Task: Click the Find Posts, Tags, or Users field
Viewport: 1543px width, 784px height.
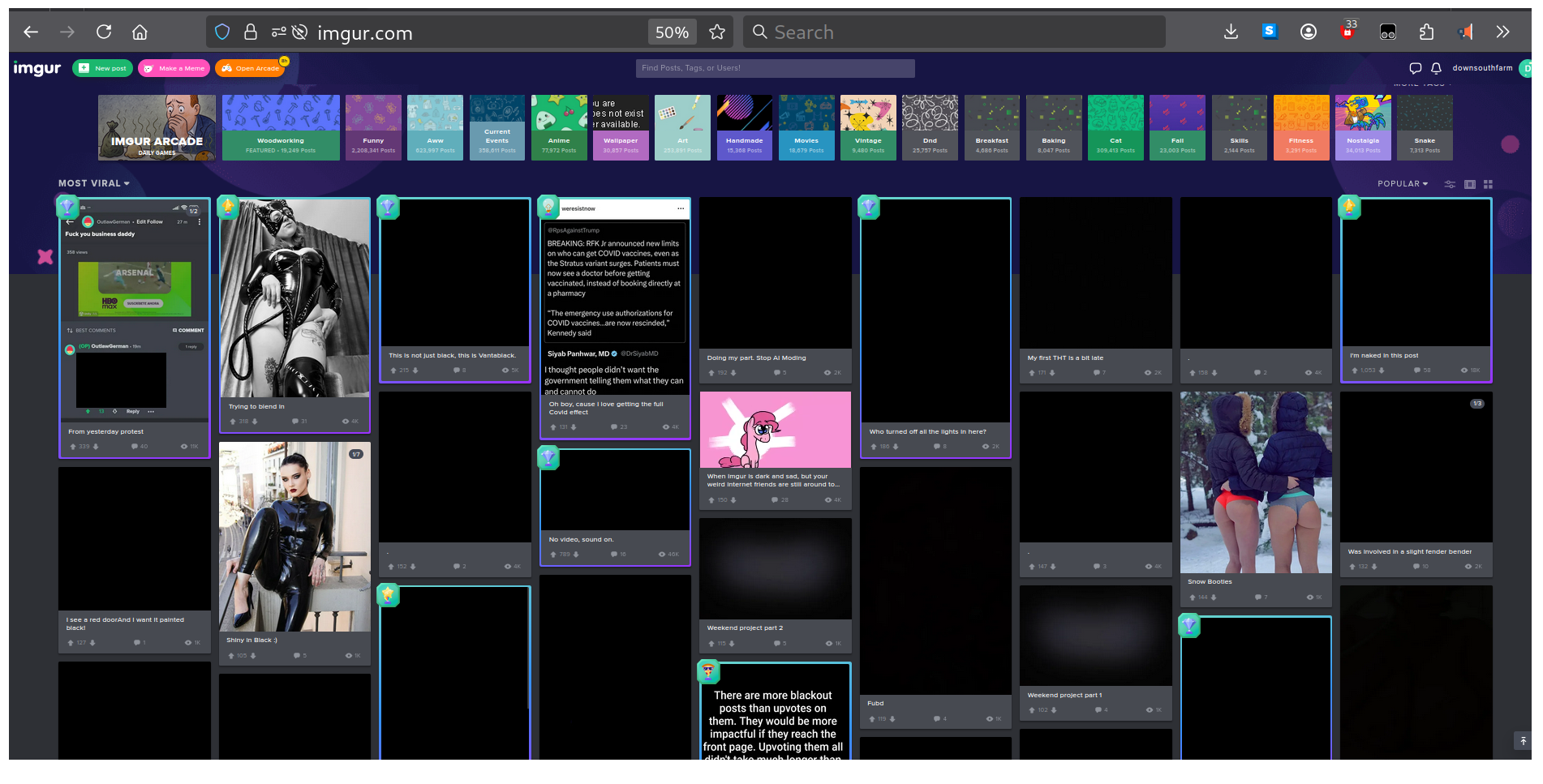Action: tap(775, 68)
